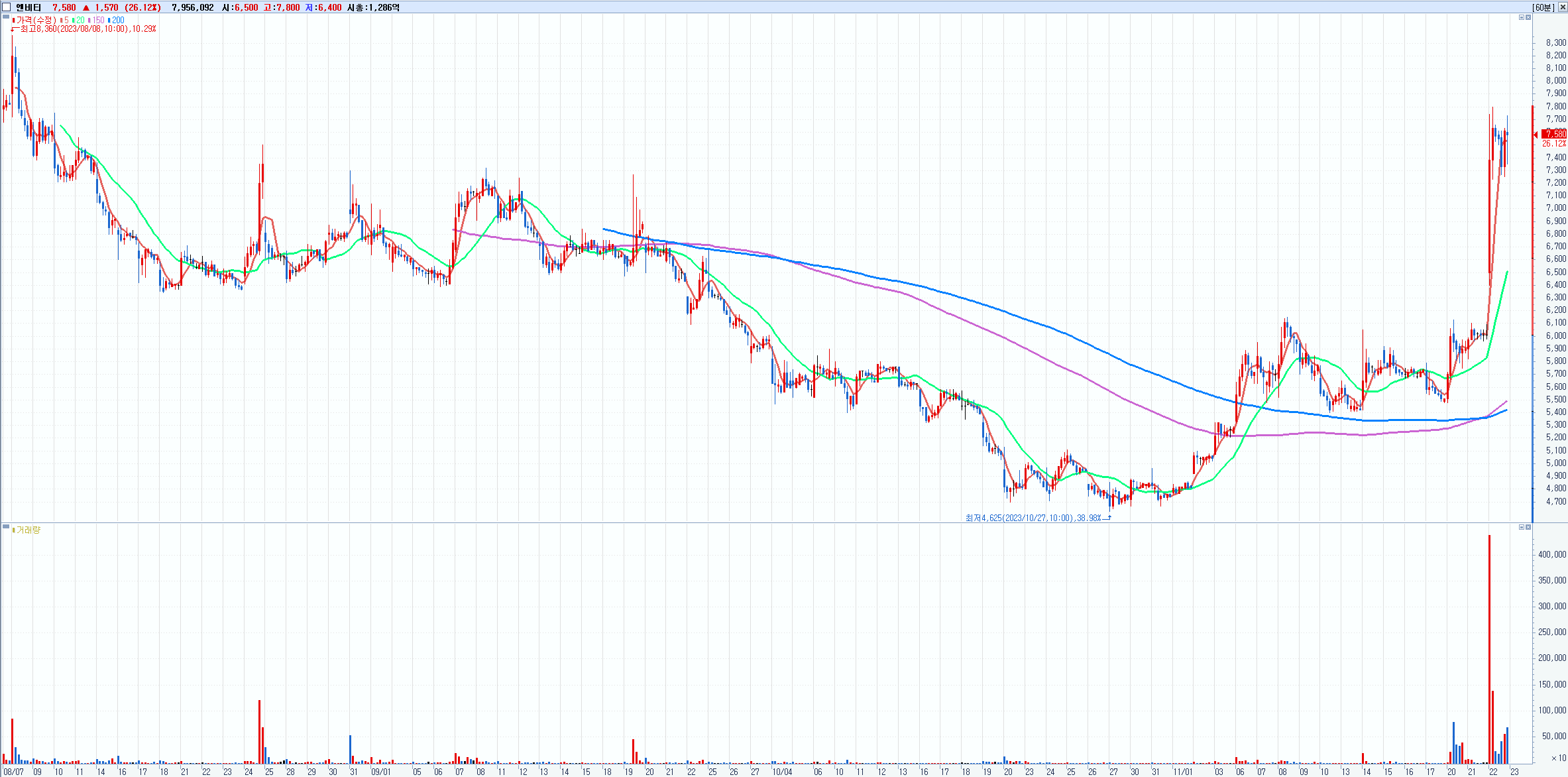Minimize the volume (거래량) pane
The width and height of the screenshot is (1568, 777).
tap(1521, 527)
